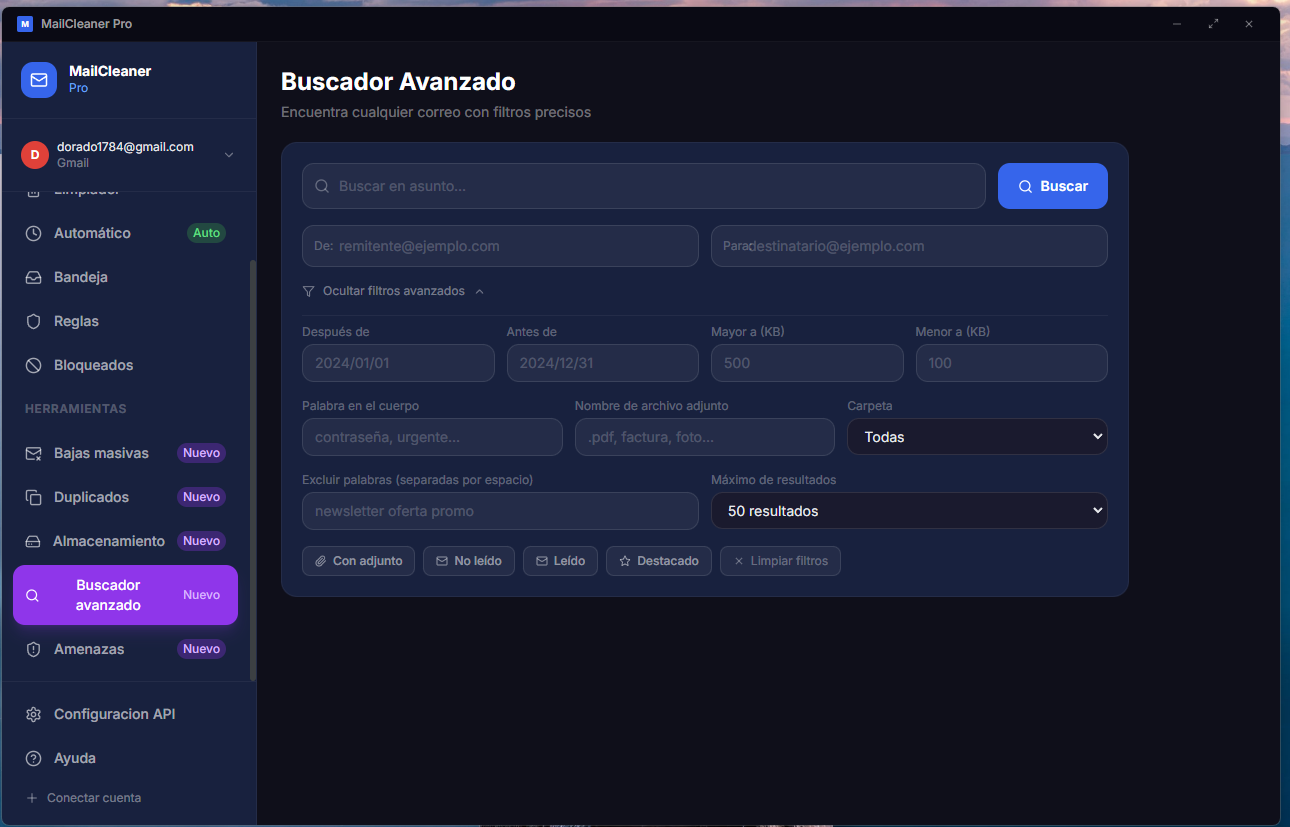Toggle the Con adjunto filter

tap(359, 561)
